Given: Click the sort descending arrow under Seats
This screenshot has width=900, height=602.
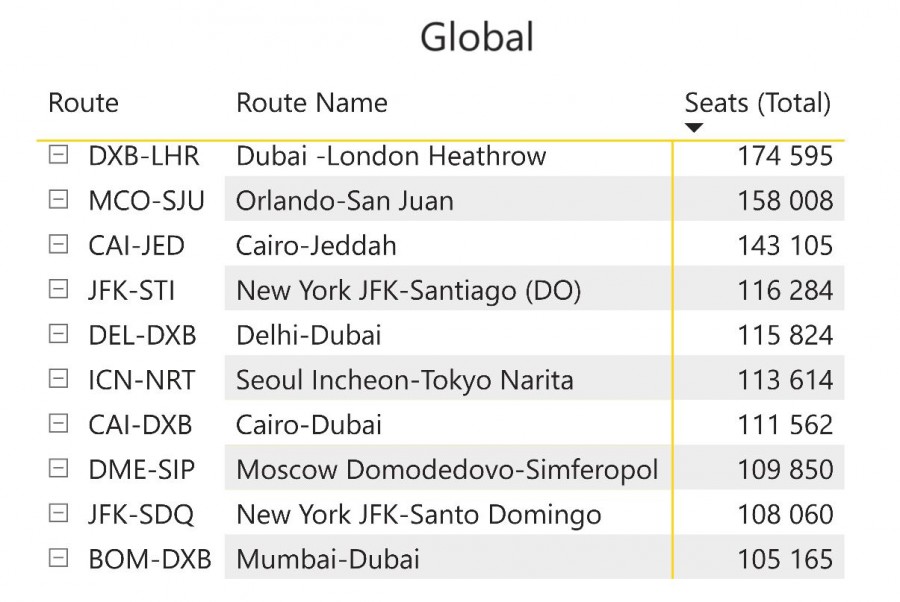Looking at the screenshot, I should point(694,128).
